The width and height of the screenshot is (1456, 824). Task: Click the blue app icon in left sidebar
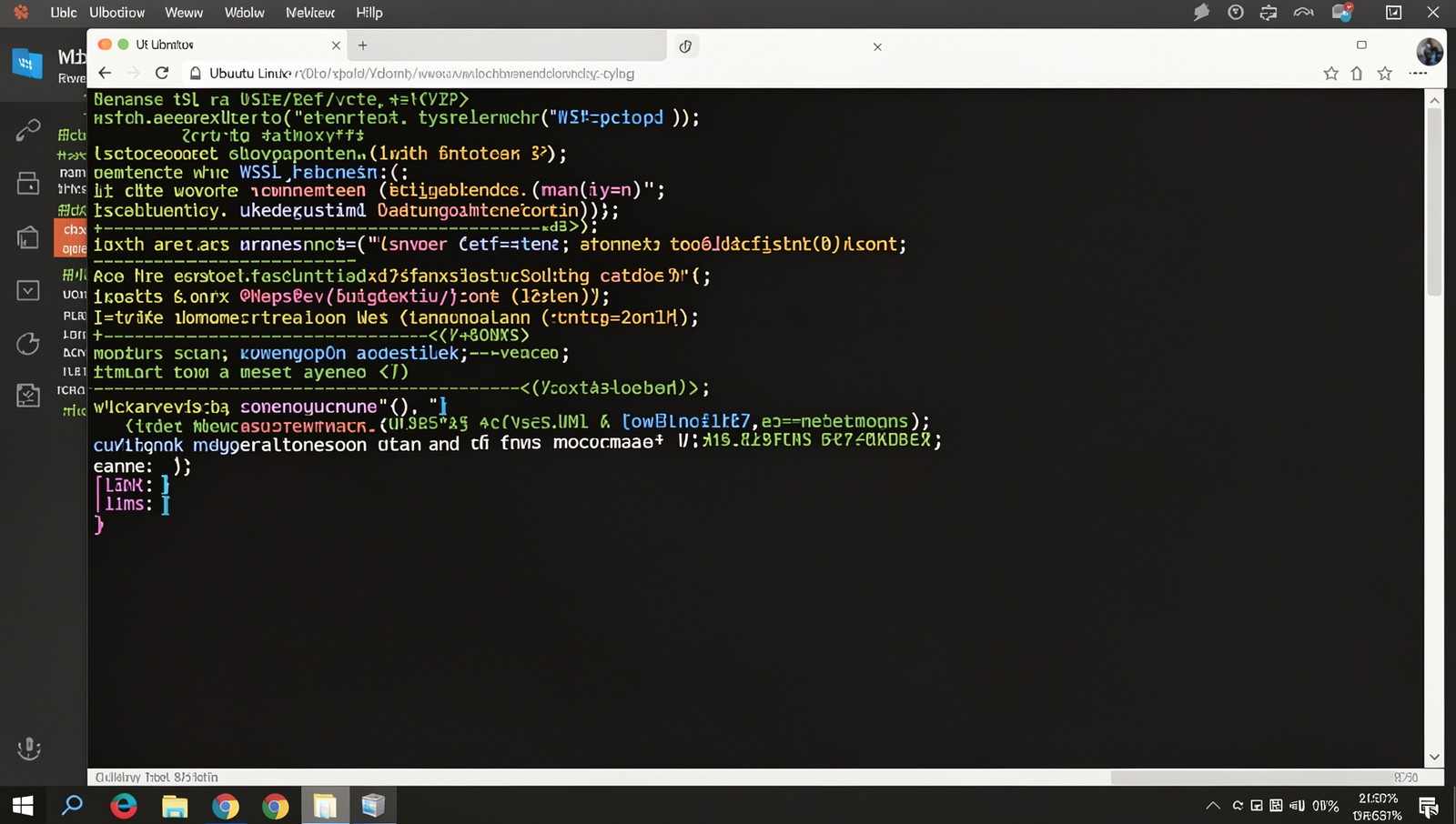(x=27, y=63)
